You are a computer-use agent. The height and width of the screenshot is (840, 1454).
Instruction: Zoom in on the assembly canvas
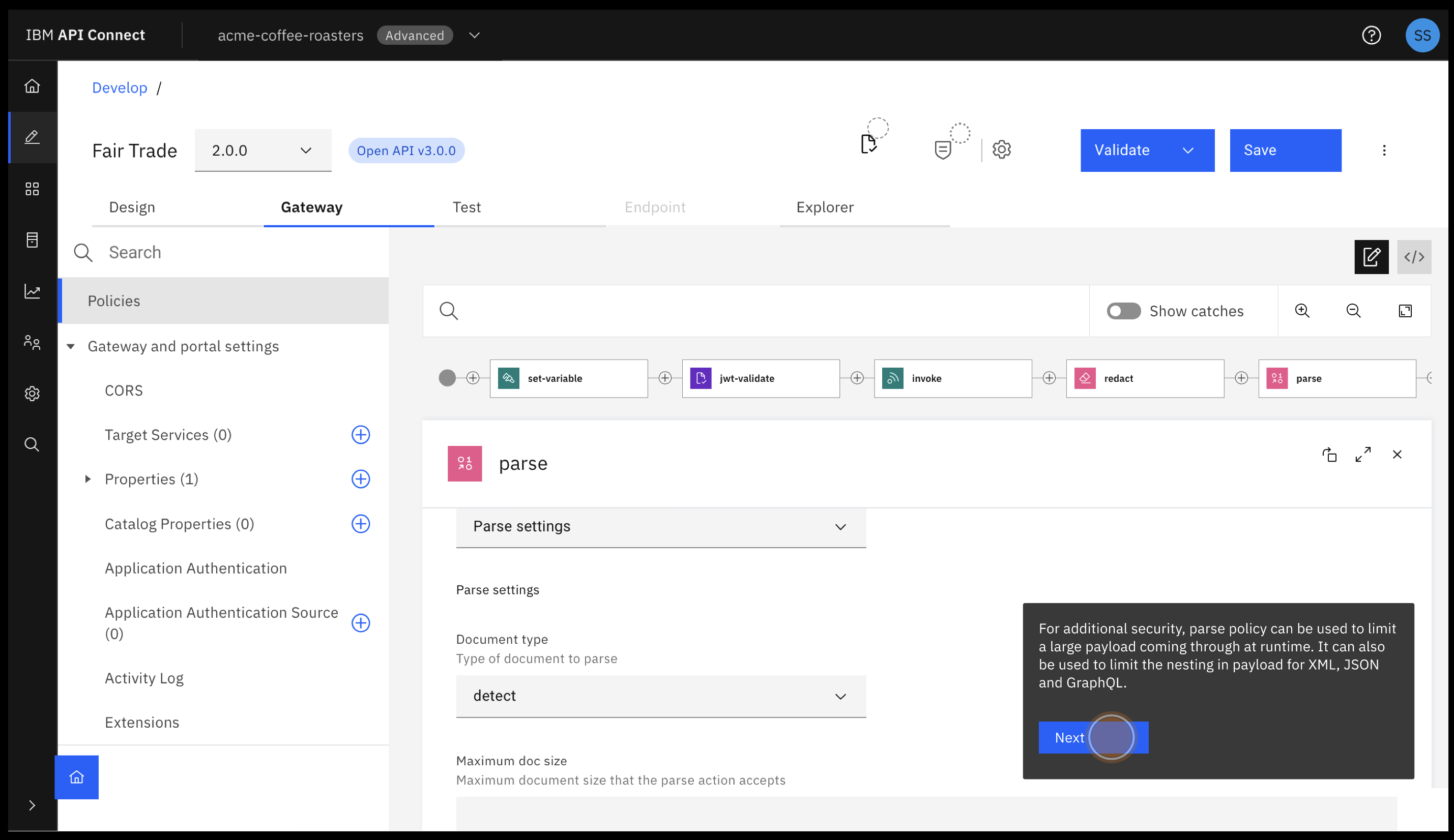[1302, 311]
